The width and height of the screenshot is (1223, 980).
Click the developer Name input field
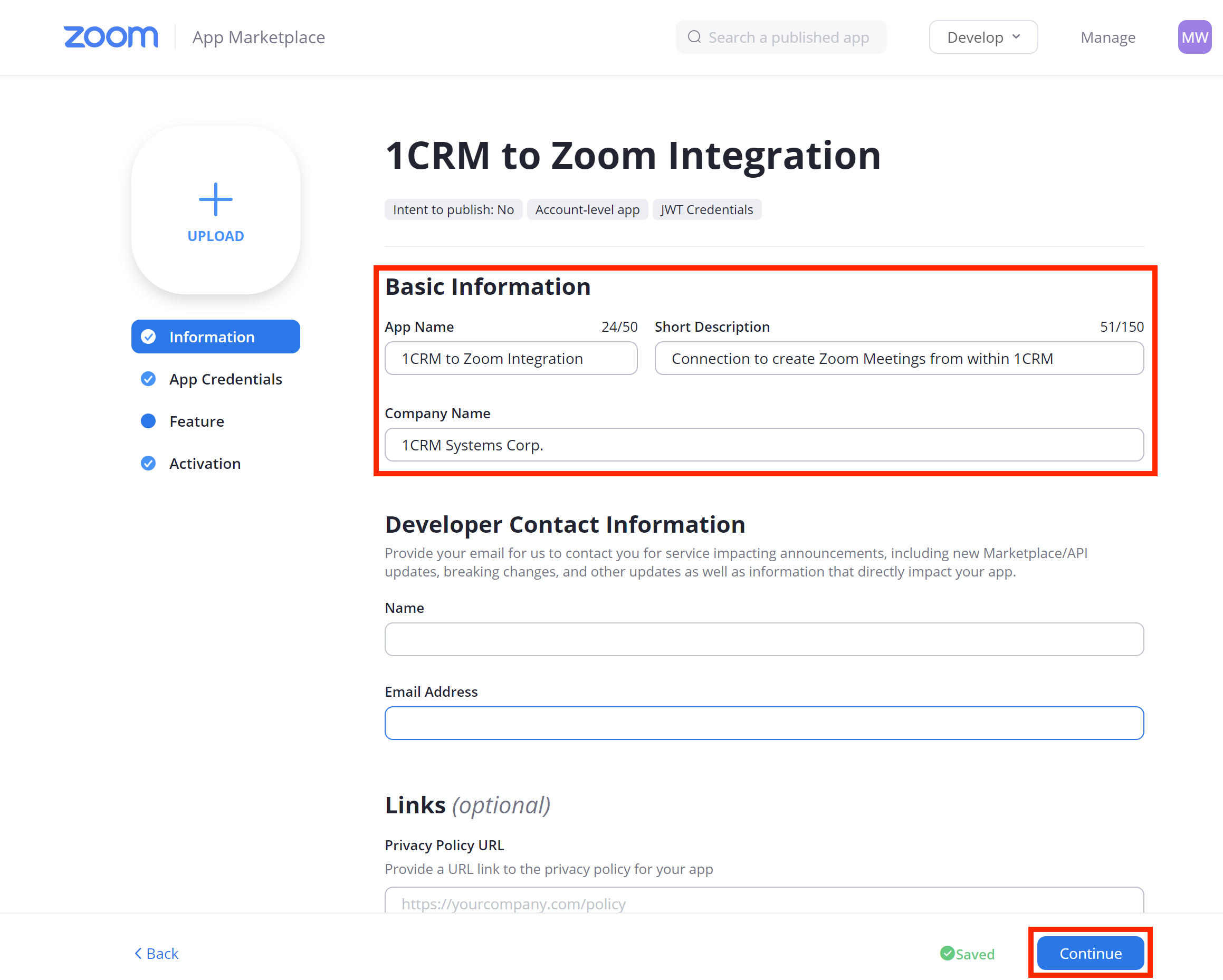[x=764, y=639]
